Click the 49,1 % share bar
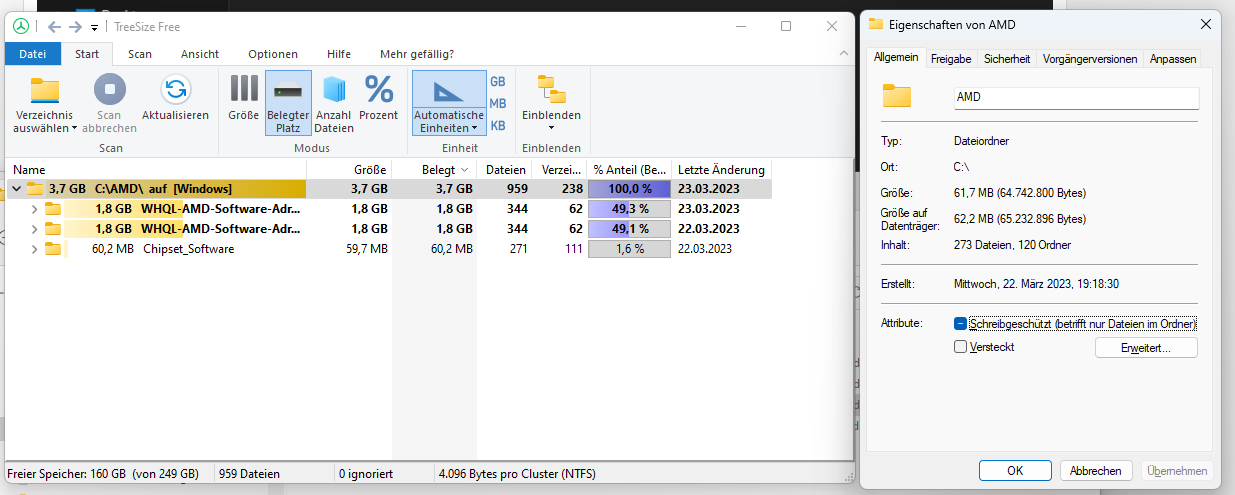 (x=629, y=229)
